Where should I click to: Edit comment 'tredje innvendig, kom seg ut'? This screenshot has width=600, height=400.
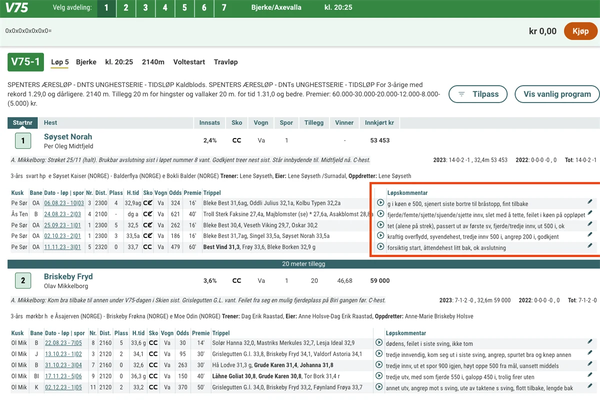(x=590, y=353)
